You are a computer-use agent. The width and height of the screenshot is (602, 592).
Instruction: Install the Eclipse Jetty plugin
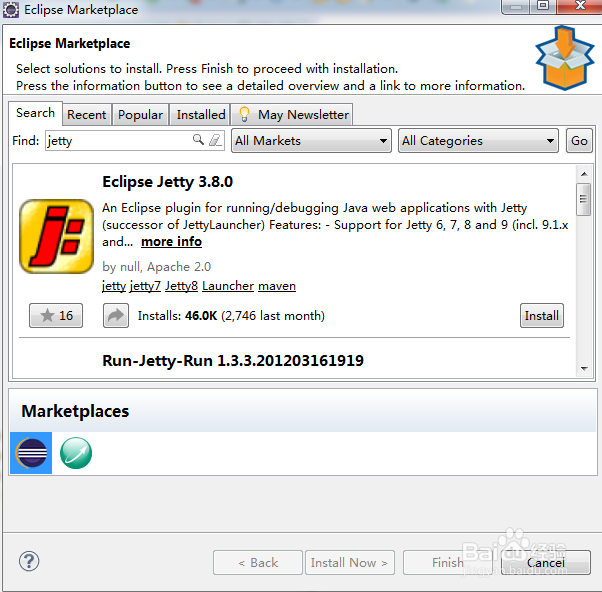(x=542, y=316)
